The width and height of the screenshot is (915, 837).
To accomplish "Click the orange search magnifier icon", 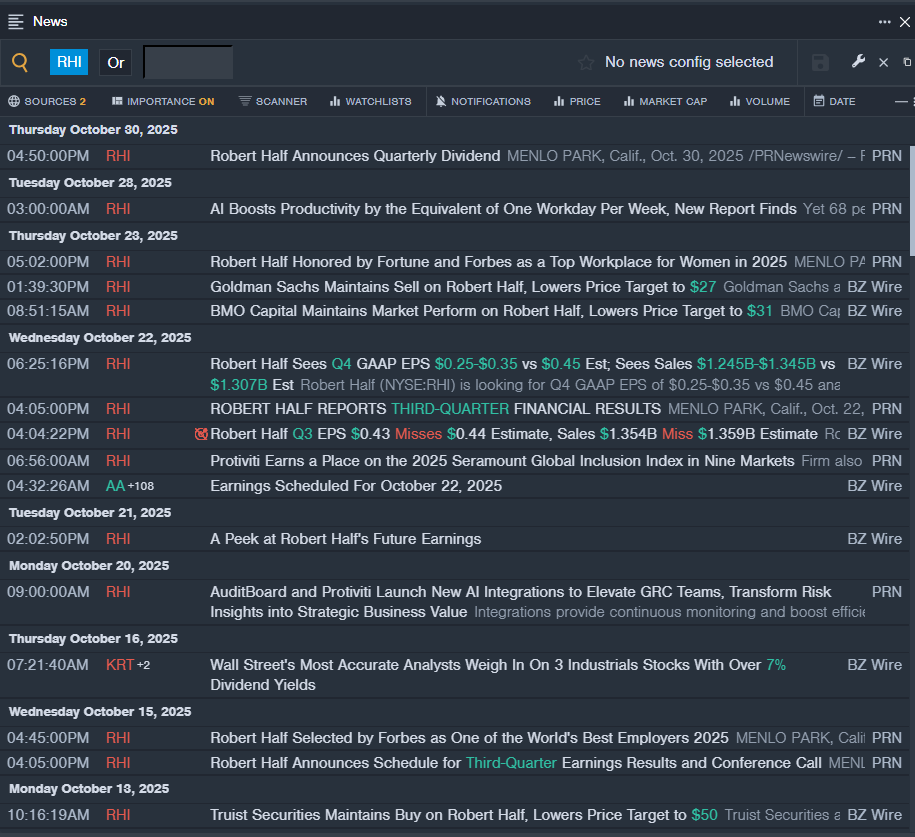I will [x=20, y=63].
